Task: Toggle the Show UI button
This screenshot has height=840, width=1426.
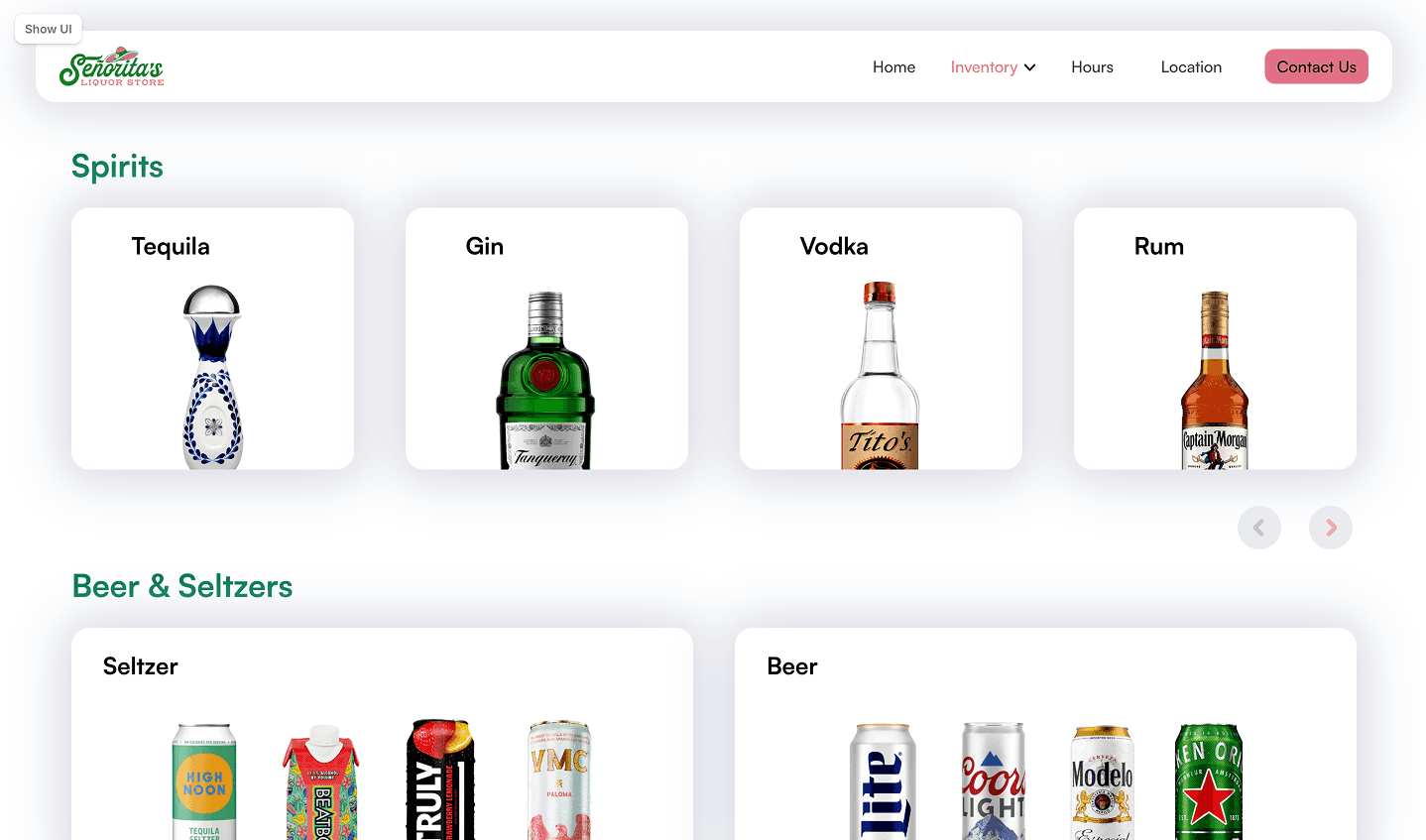Action: click(49, 29)
